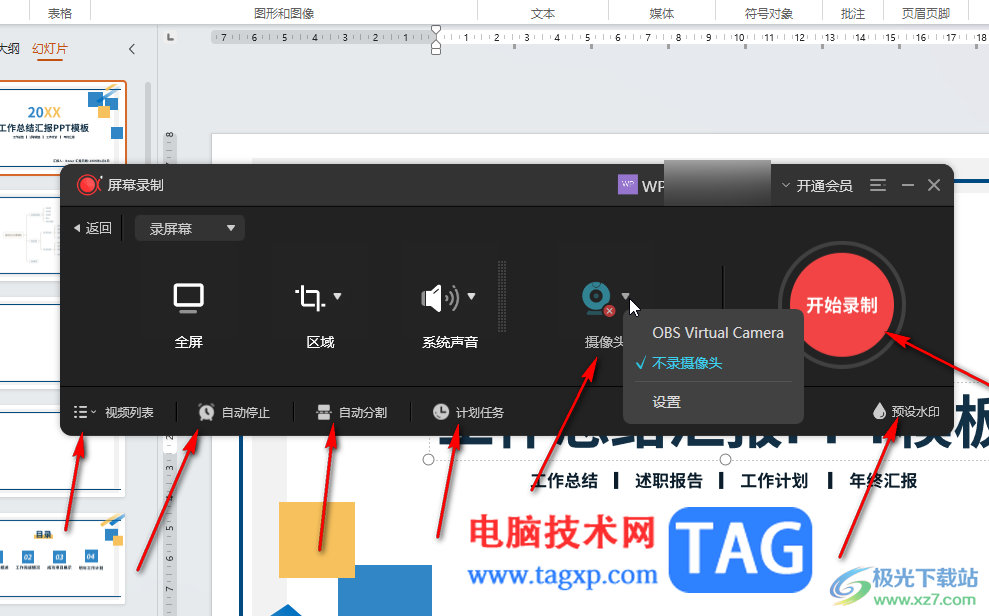Click the 文本 ribbon group label
Screen dimensions: 989x616
coord(542,13)
